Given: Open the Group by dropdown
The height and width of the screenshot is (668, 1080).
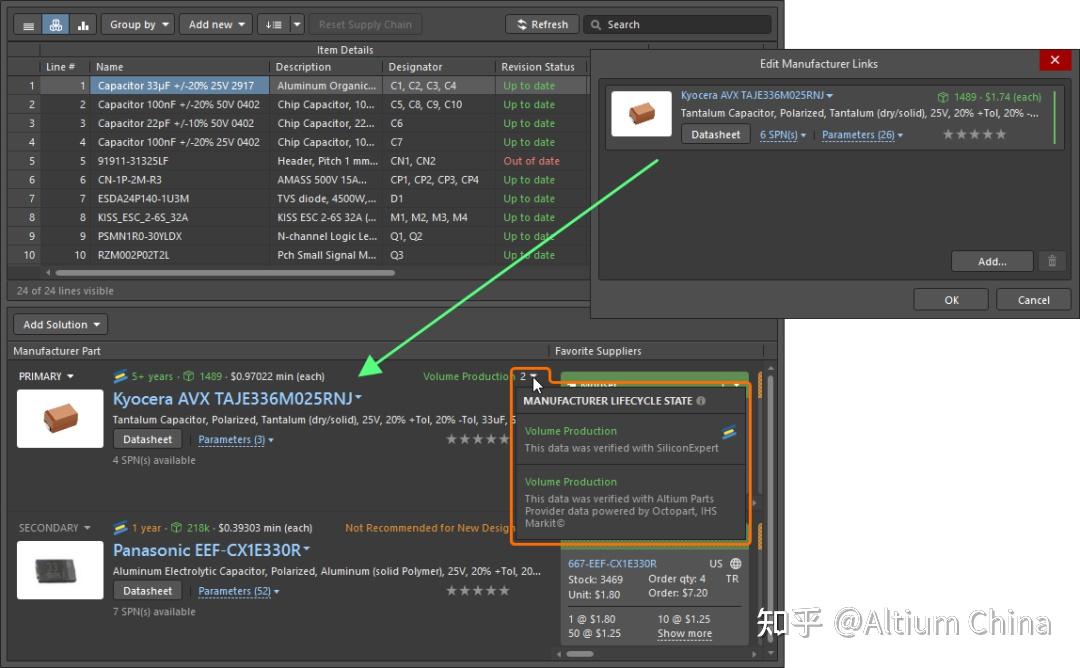Looking at the screenshot, I should [138, 25].
